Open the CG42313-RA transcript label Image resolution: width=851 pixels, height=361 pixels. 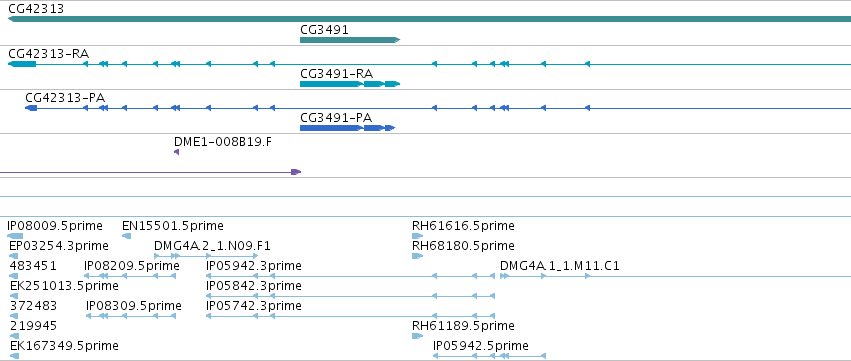(49, 53)
